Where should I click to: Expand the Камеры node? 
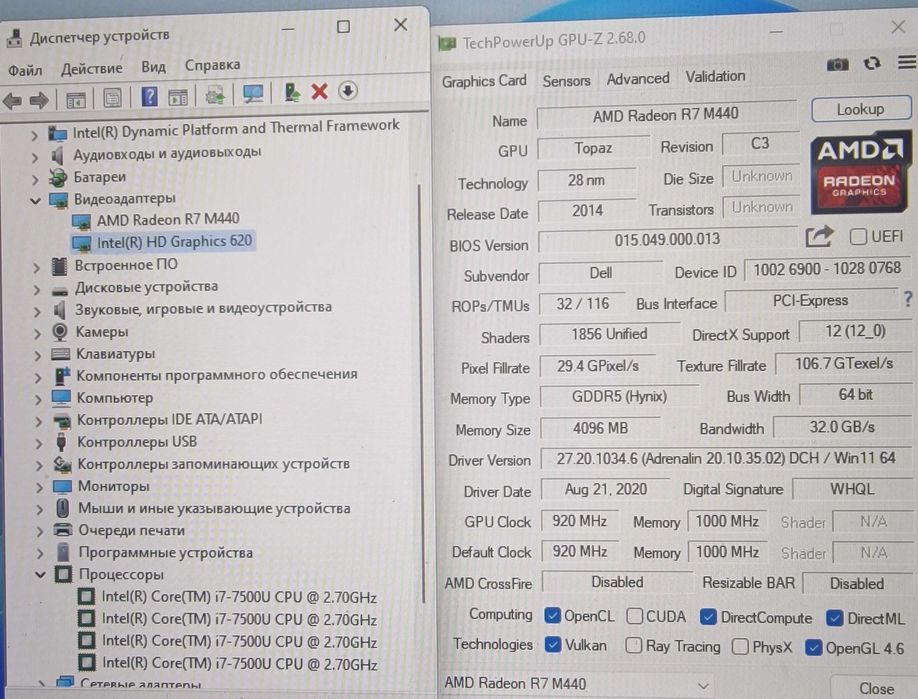37,334
